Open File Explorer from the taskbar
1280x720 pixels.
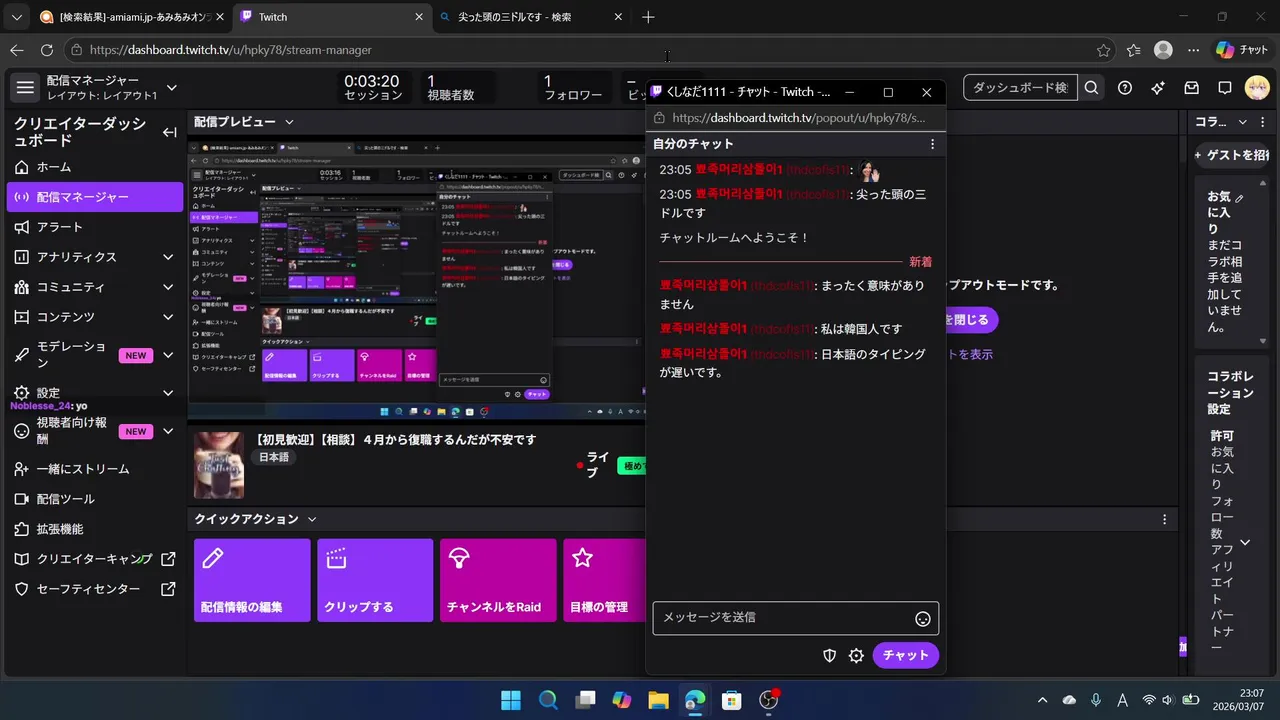point(658,700)
